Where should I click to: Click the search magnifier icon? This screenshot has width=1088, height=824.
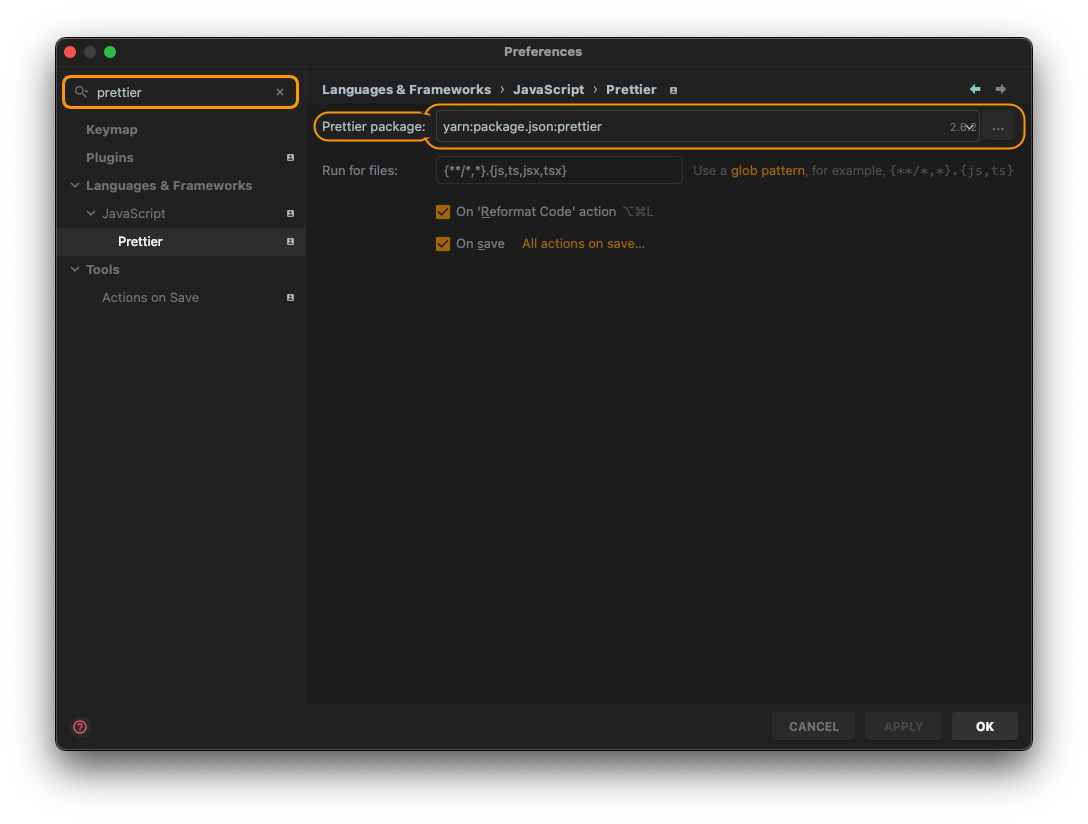click(x=81, y=92)
